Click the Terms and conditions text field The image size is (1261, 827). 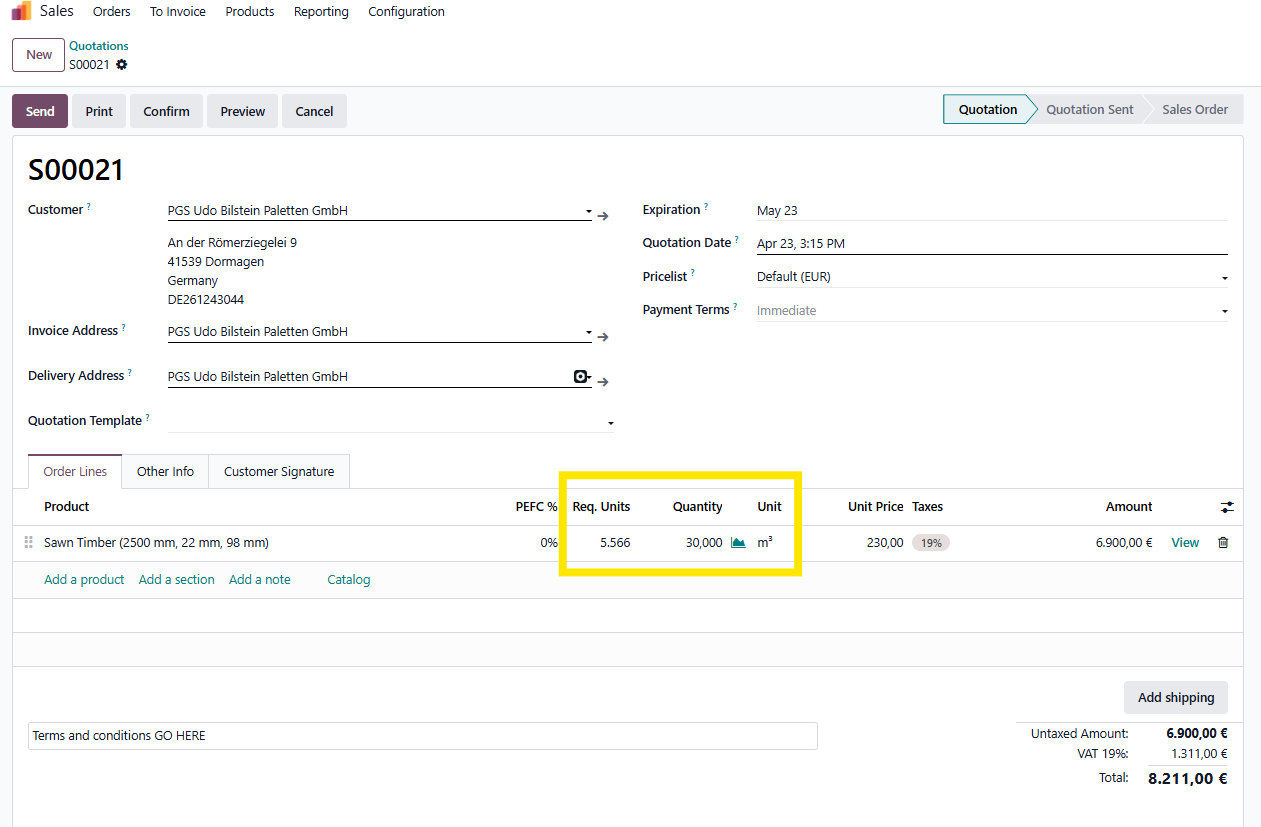click(422, 736)
